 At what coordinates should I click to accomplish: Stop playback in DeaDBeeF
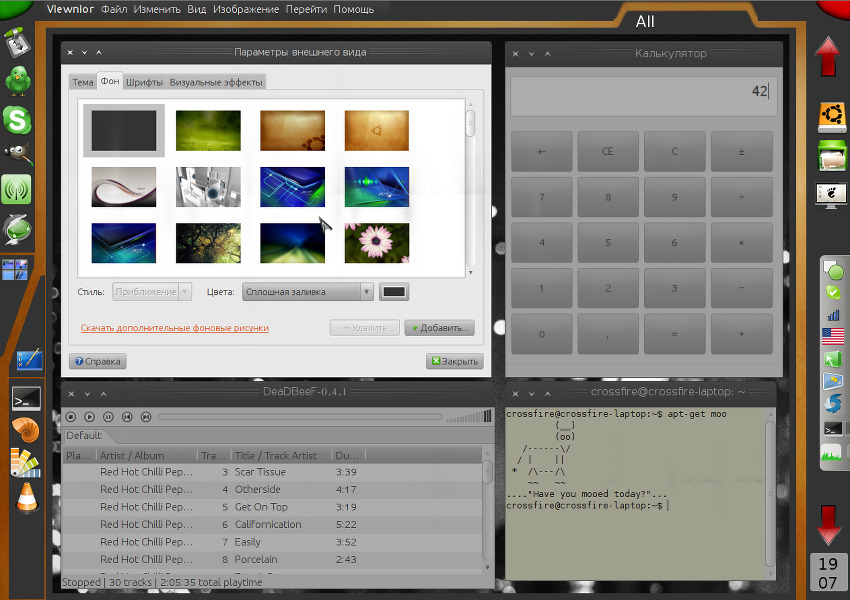click(70, 417)
